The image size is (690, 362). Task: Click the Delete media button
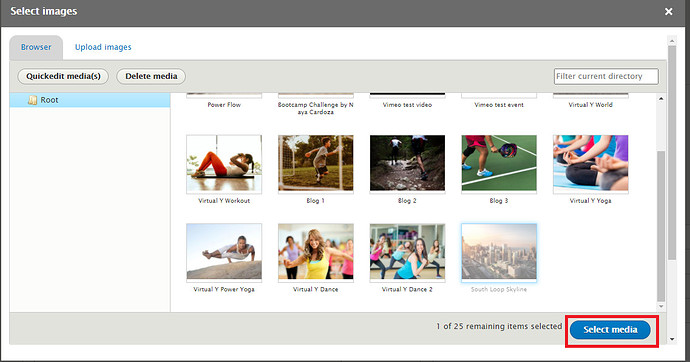pos(151,76)
